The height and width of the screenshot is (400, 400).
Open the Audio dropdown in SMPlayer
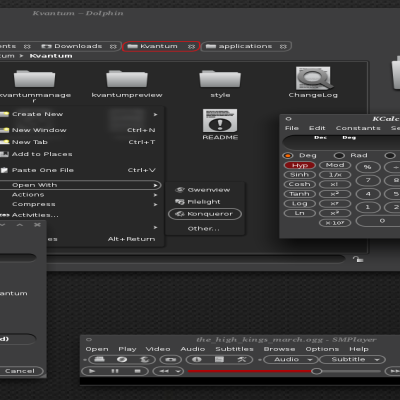pyautogui.click(x=291, y=360)
